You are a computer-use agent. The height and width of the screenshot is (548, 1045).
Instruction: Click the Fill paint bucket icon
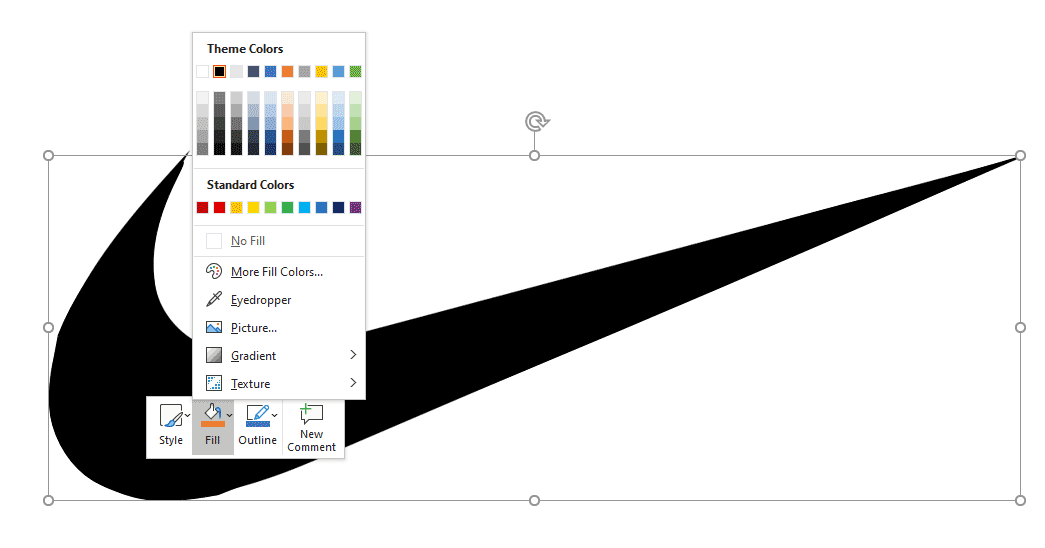213,414
